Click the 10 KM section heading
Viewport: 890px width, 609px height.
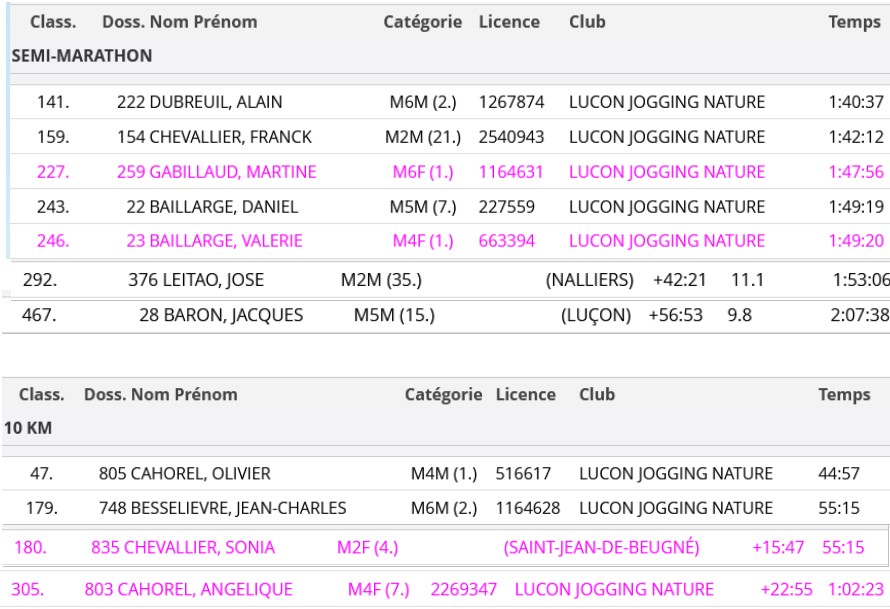[x=28, y=428]
